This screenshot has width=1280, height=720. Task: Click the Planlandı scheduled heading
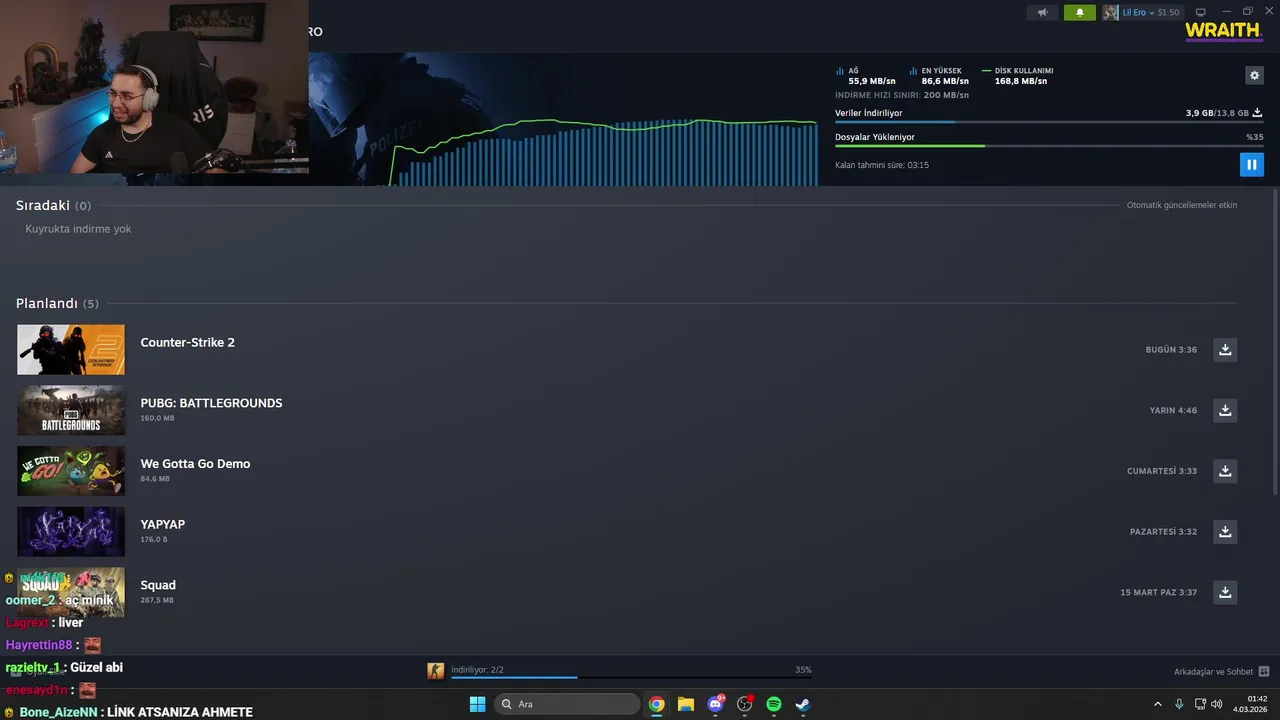pos(47,303)
